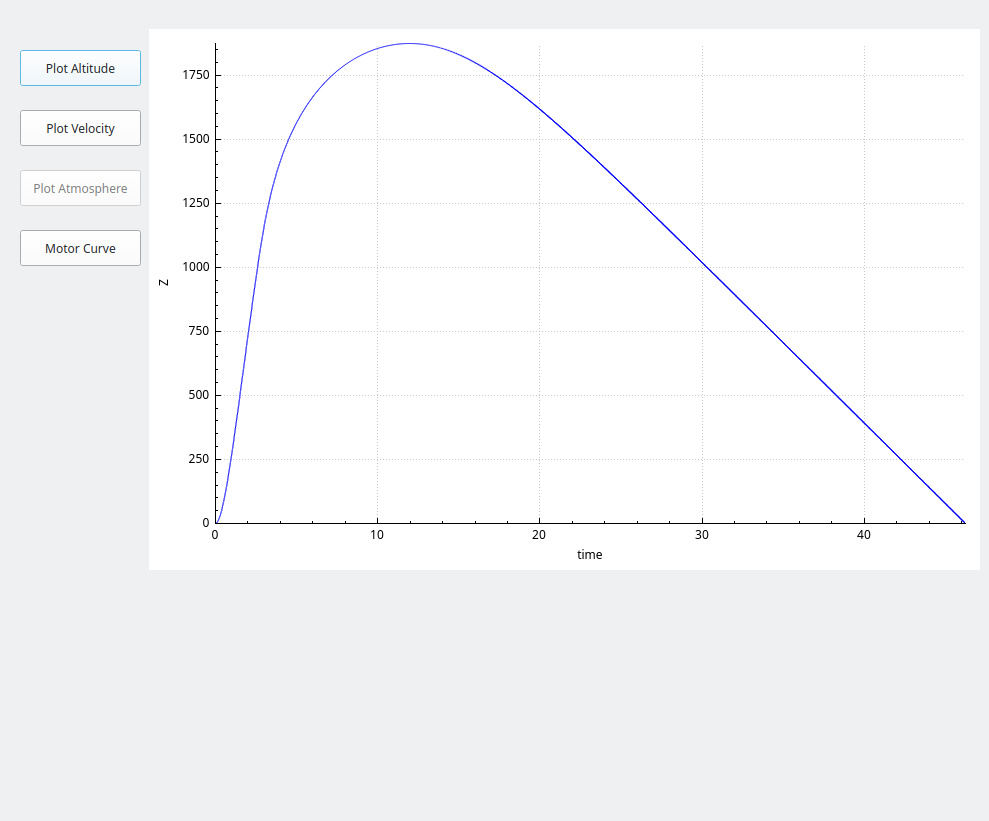Click the 0 tick label on the time axis
Image resolution: width=989 pixels, height=821 pixels.
click(x=215, y=536)
